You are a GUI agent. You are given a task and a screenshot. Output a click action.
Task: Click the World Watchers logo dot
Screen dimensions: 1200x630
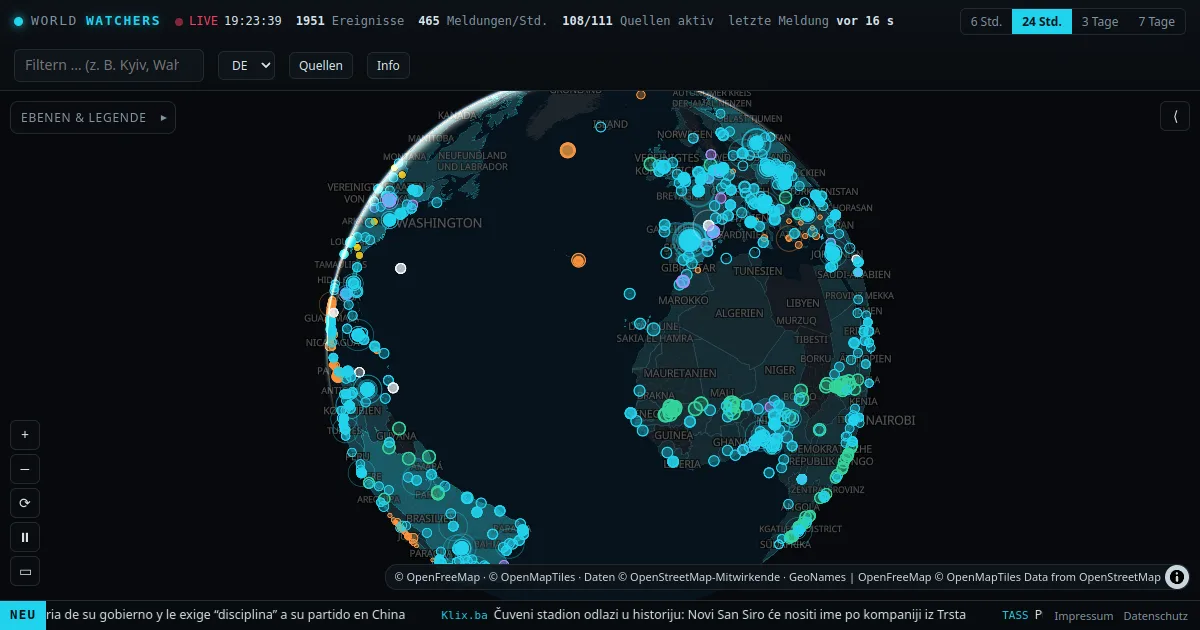18,21
